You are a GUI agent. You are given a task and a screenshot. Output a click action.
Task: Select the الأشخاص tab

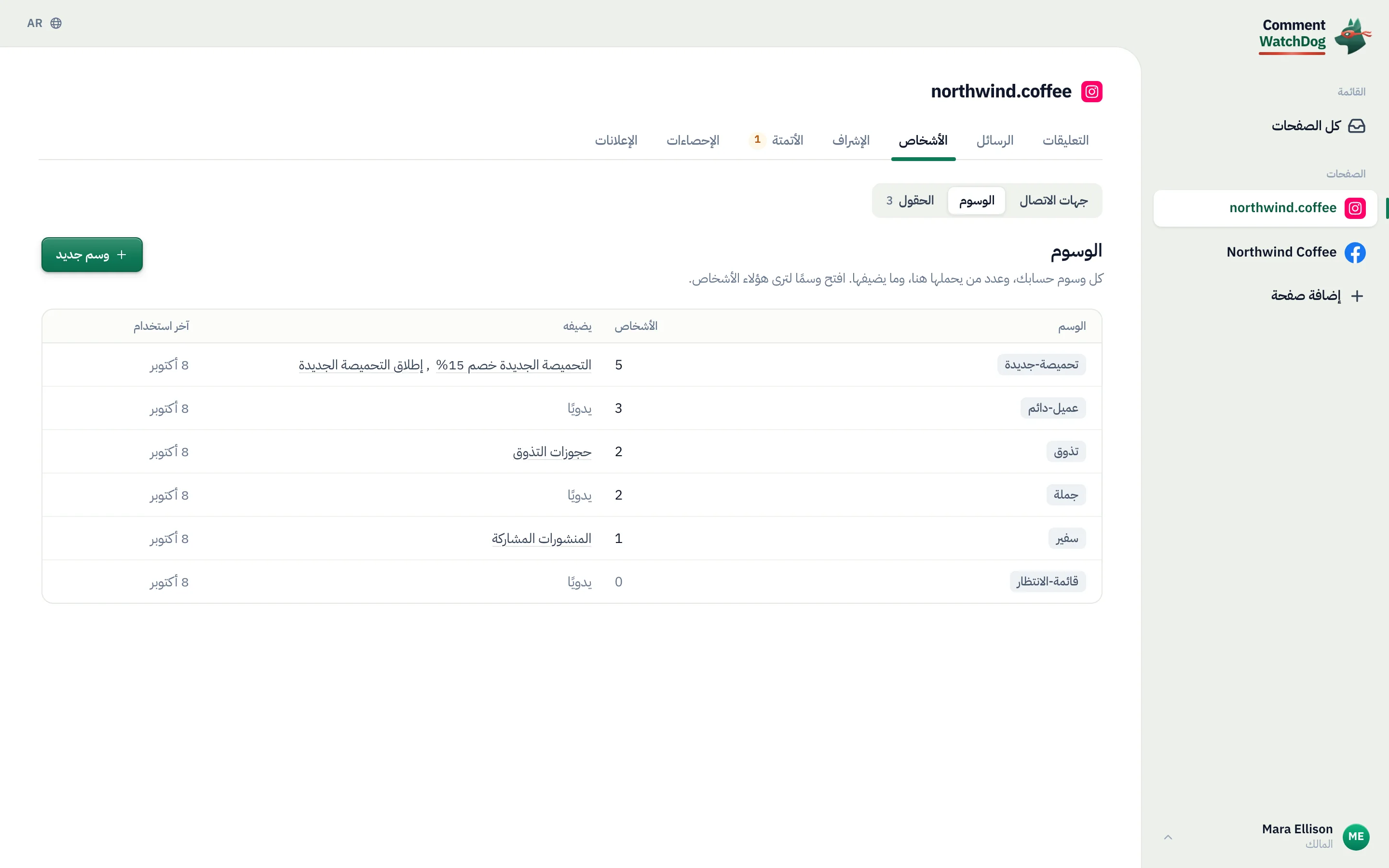pos(923,140)
